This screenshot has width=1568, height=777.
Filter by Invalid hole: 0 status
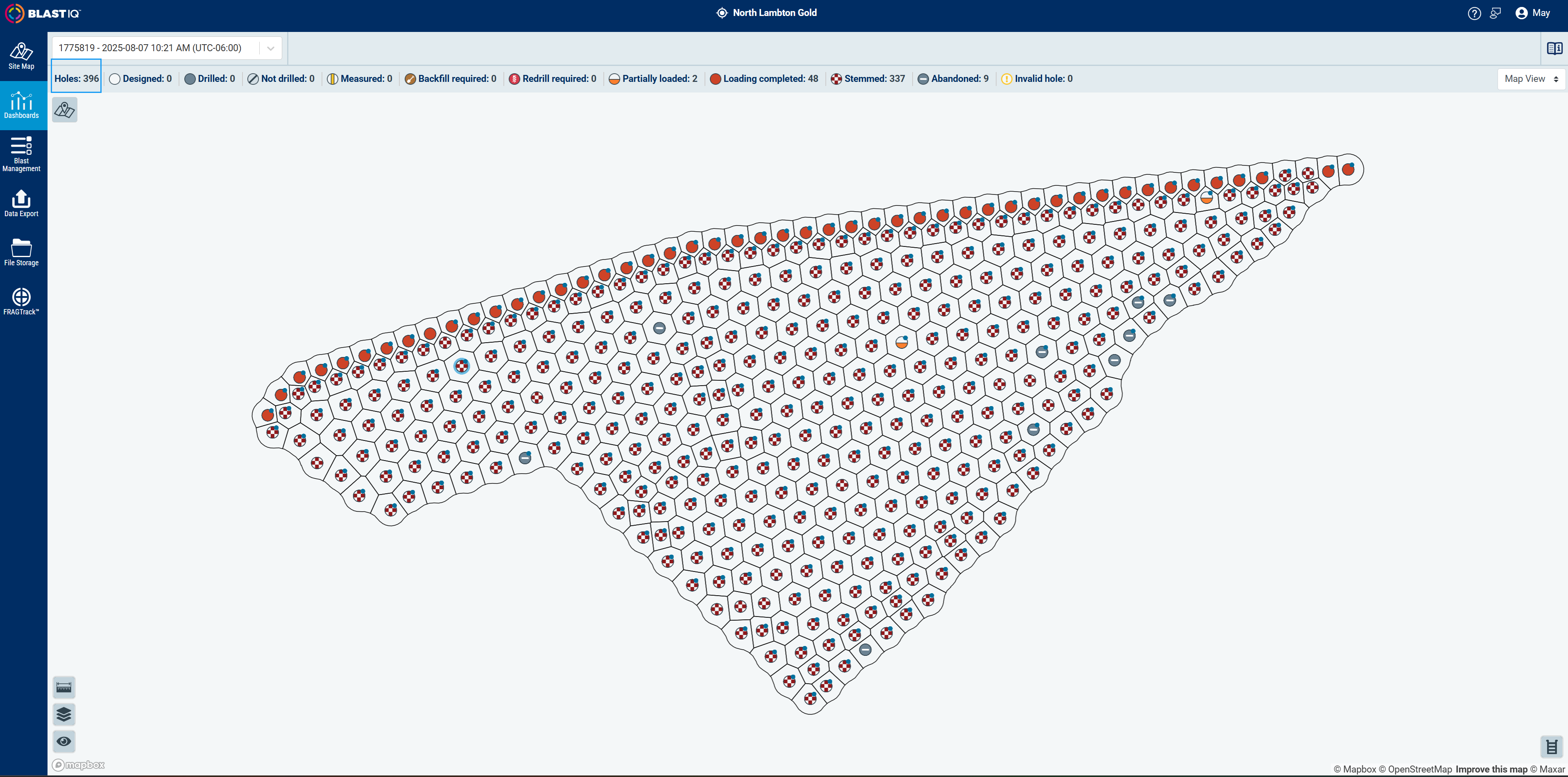1037,79
